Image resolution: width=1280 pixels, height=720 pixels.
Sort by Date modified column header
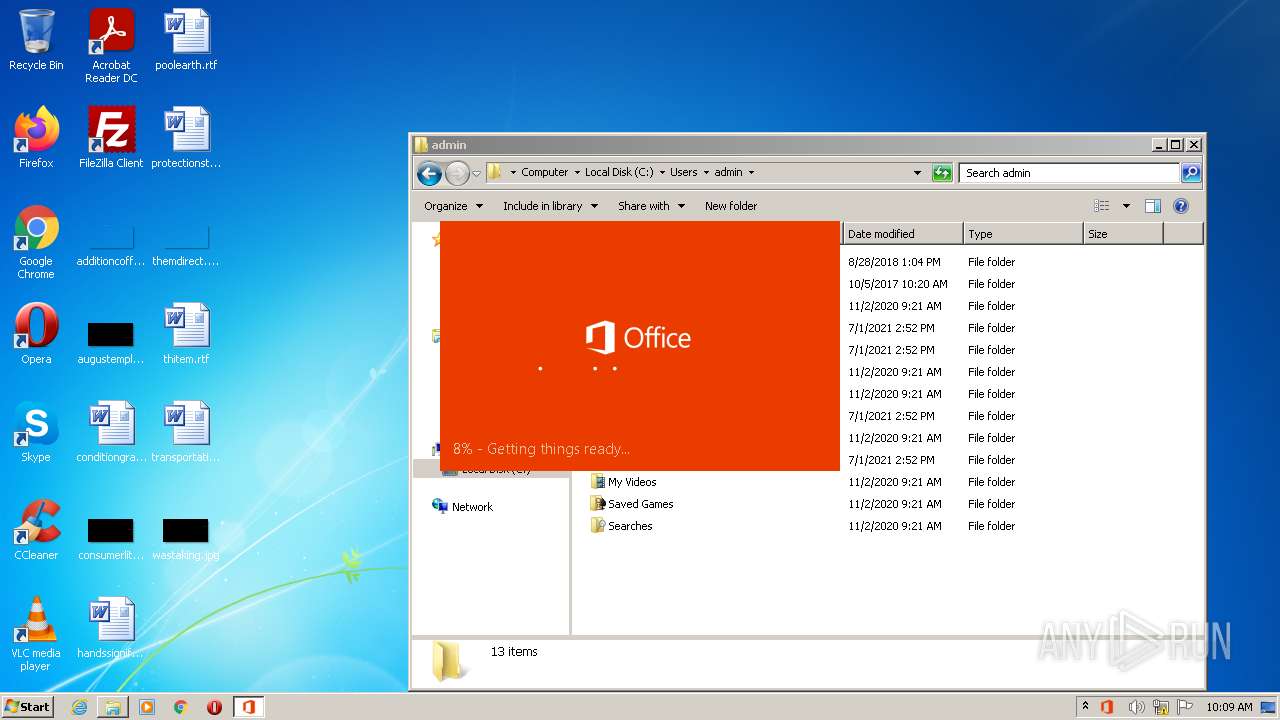coord(902,234)
